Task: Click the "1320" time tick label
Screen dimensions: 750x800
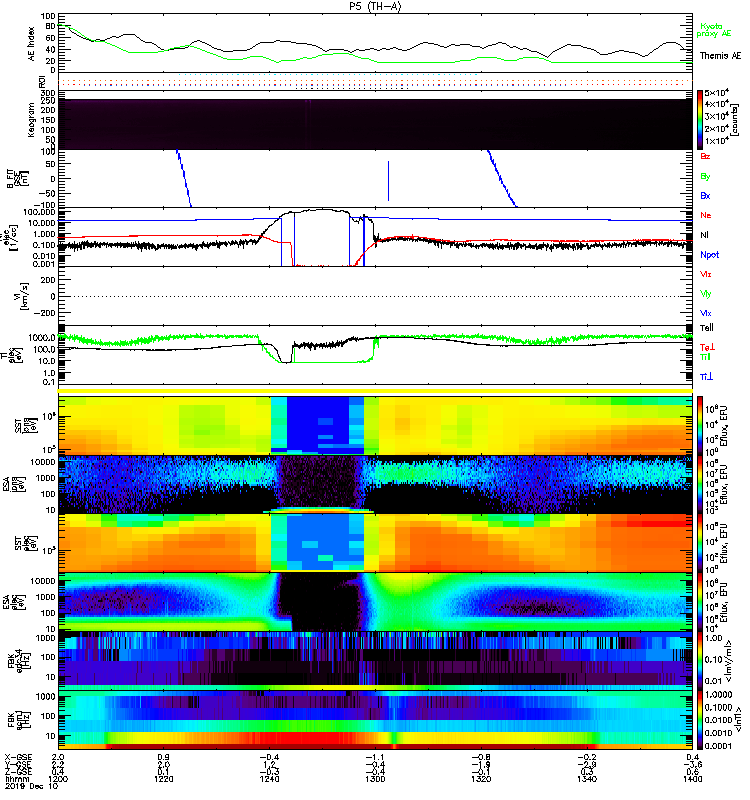Action: pyautogui.click(x=481, y=779)
